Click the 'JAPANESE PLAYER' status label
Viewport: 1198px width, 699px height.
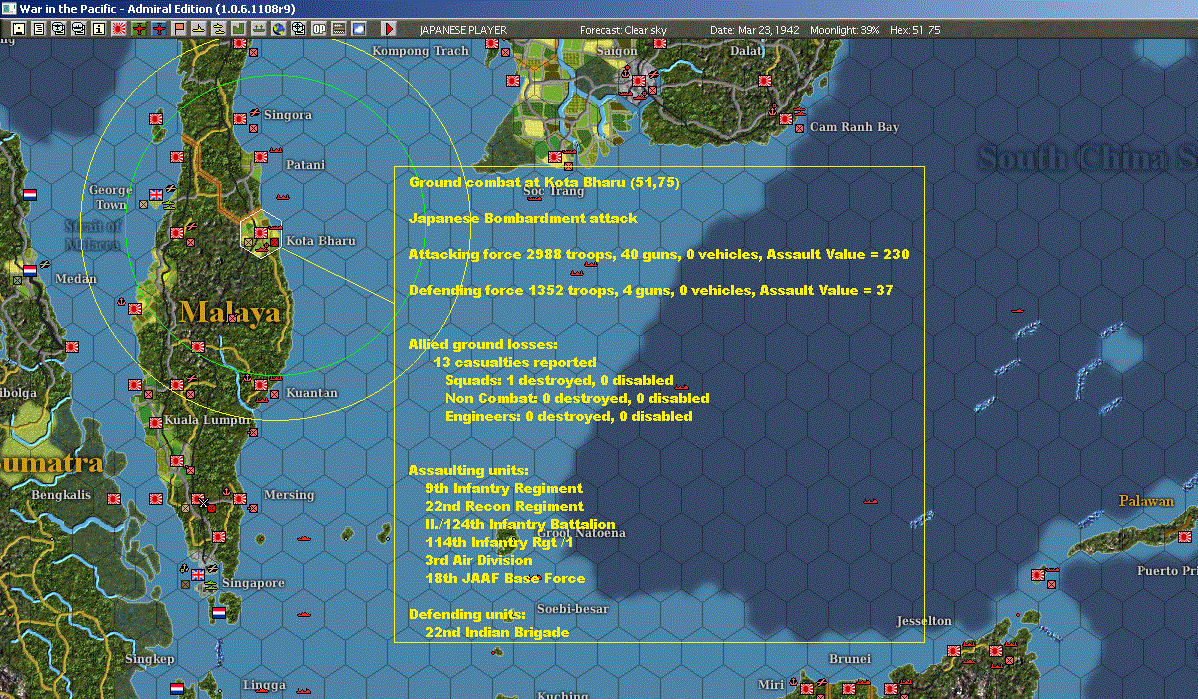(463, 30)
